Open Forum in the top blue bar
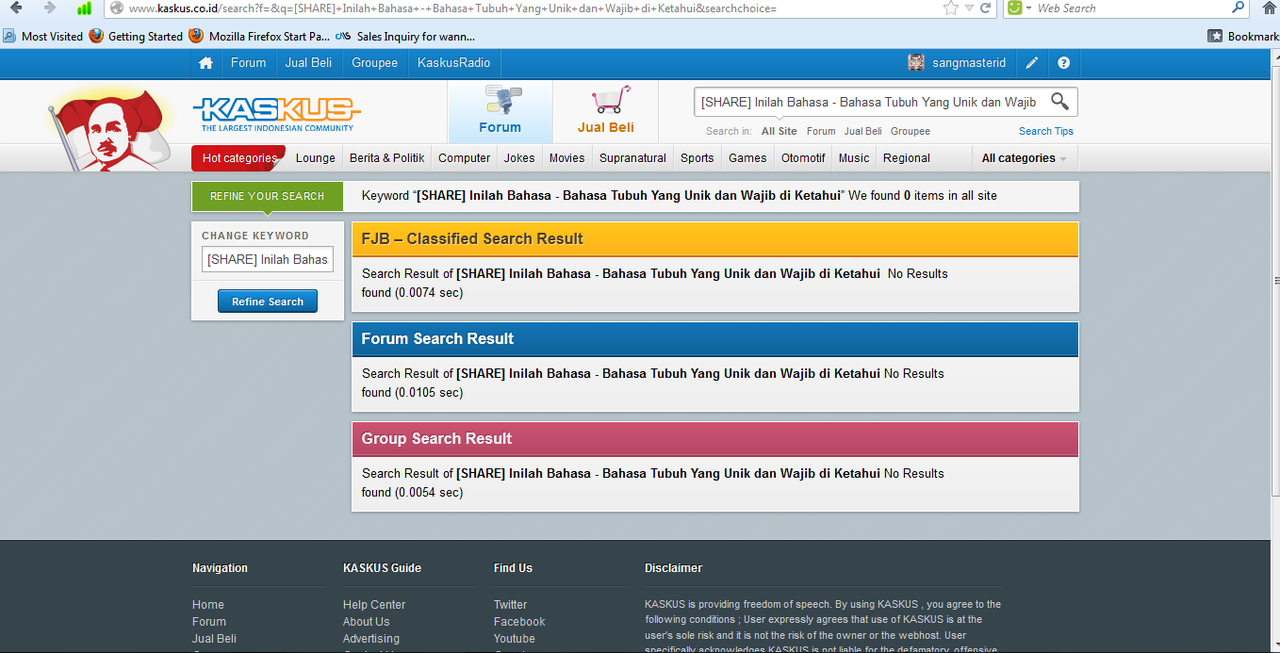 coord(248,63)
